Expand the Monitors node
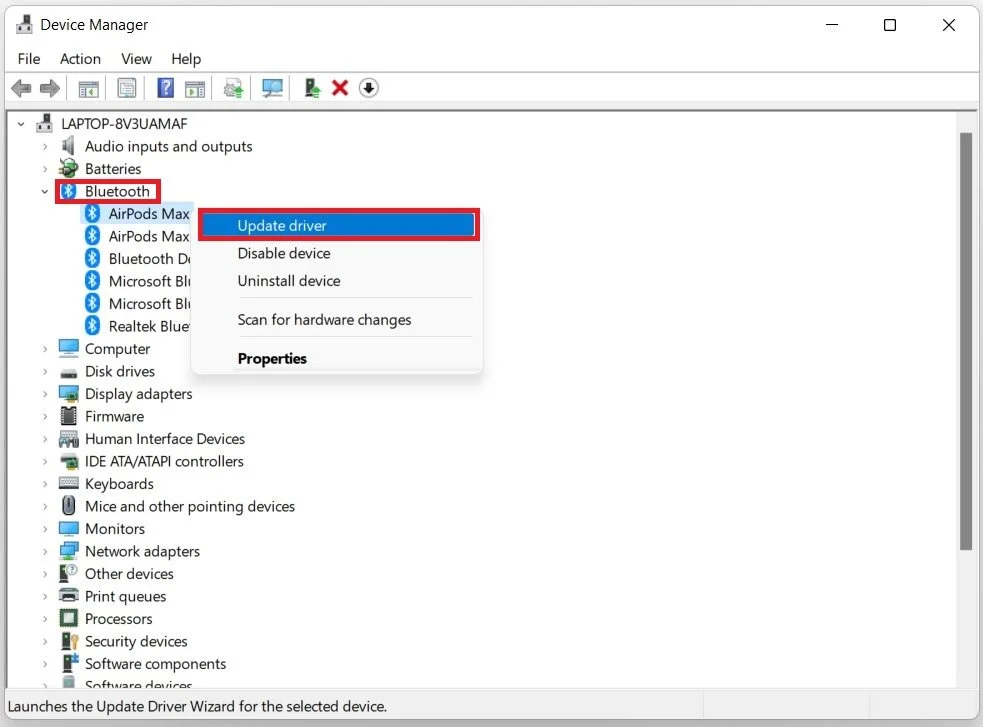Image resolution: width=983 pixels, height=727 pixels. 45,529
